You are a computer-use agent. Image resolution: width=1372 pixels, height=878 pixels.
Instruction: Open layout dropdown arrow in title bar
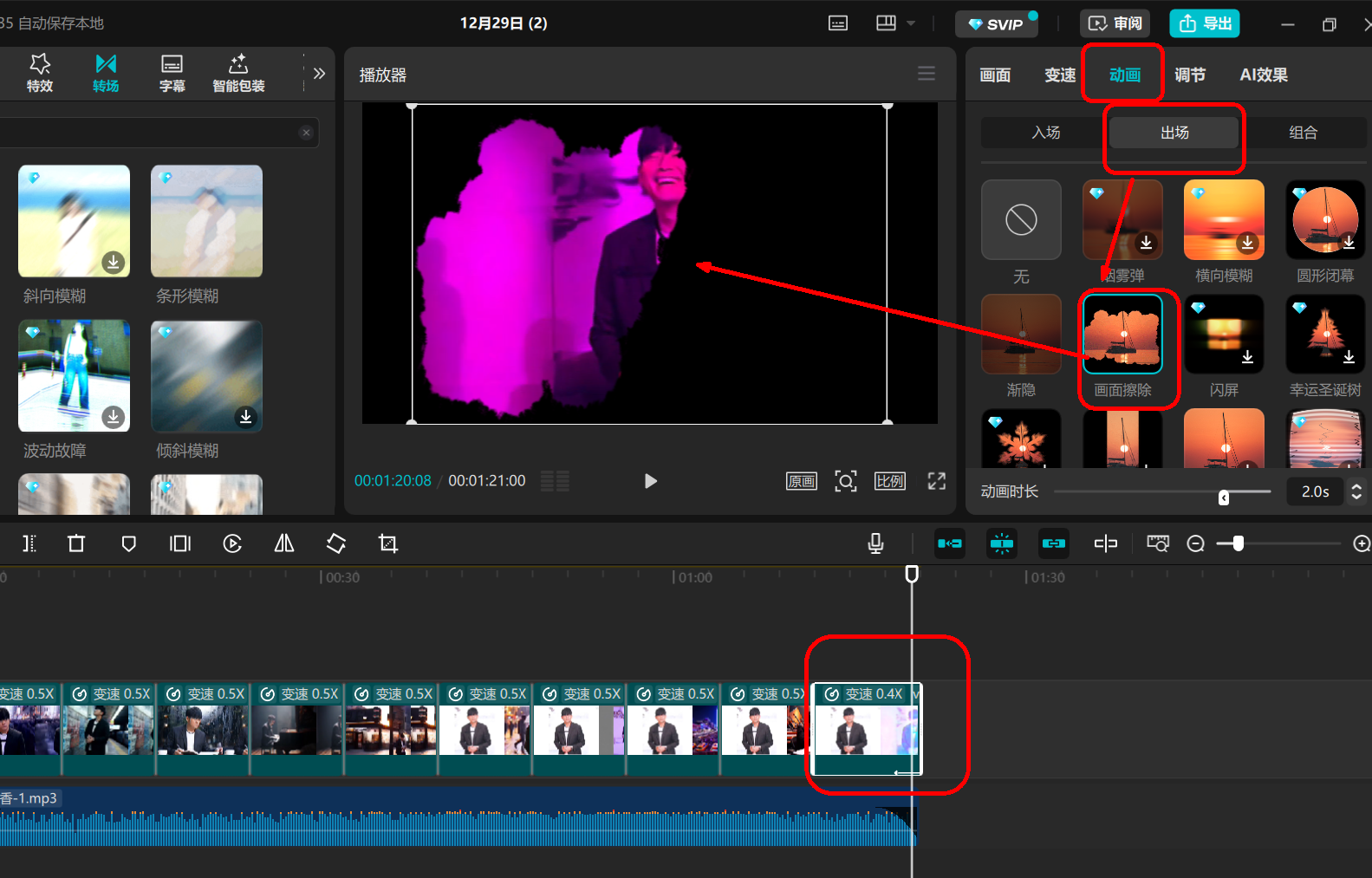(x=911, y=23)
